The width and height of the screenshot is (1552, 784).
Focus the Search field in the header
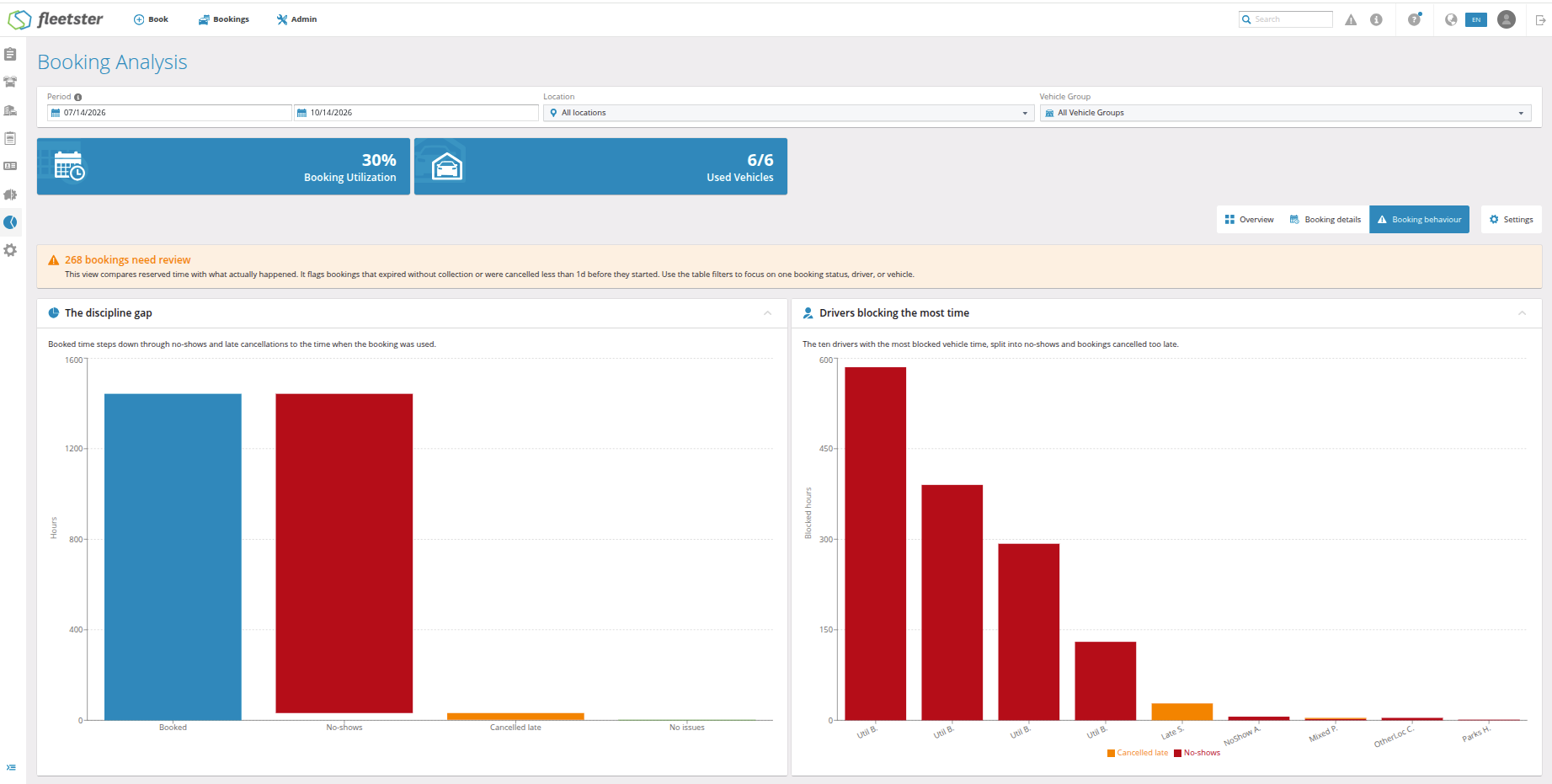click(1286, 19)
